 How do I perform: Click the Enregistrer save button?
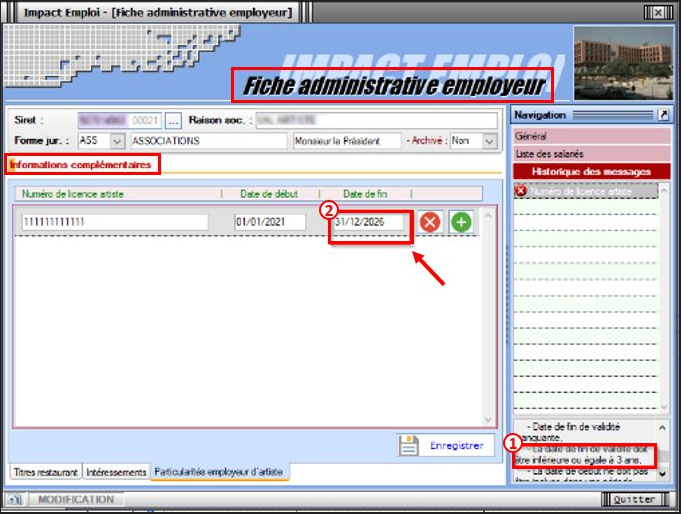446,445
